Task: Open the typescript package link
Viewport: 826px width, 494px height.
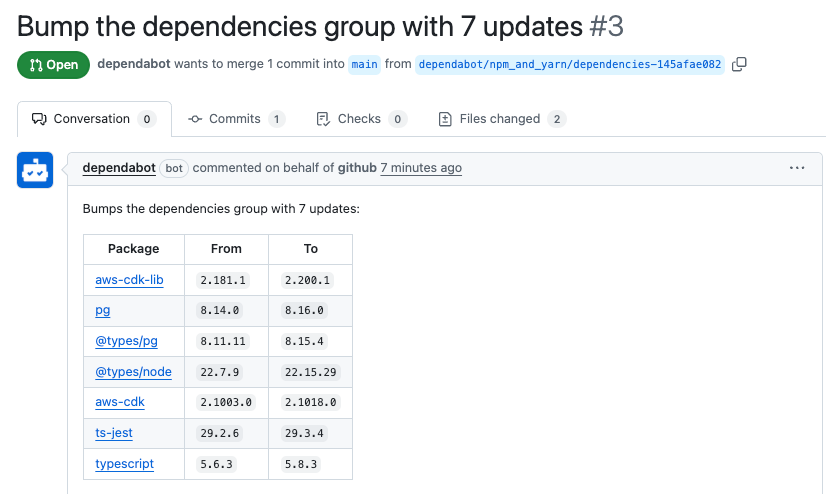Action: click(x=124, y=464)
